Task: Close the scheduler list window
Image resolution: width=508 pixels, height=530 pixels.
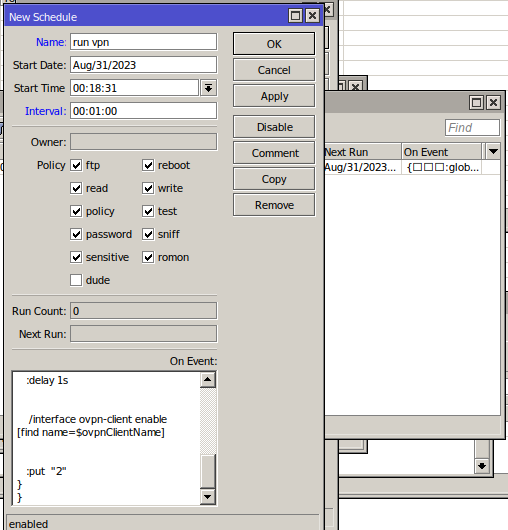Action: point(493,102)
